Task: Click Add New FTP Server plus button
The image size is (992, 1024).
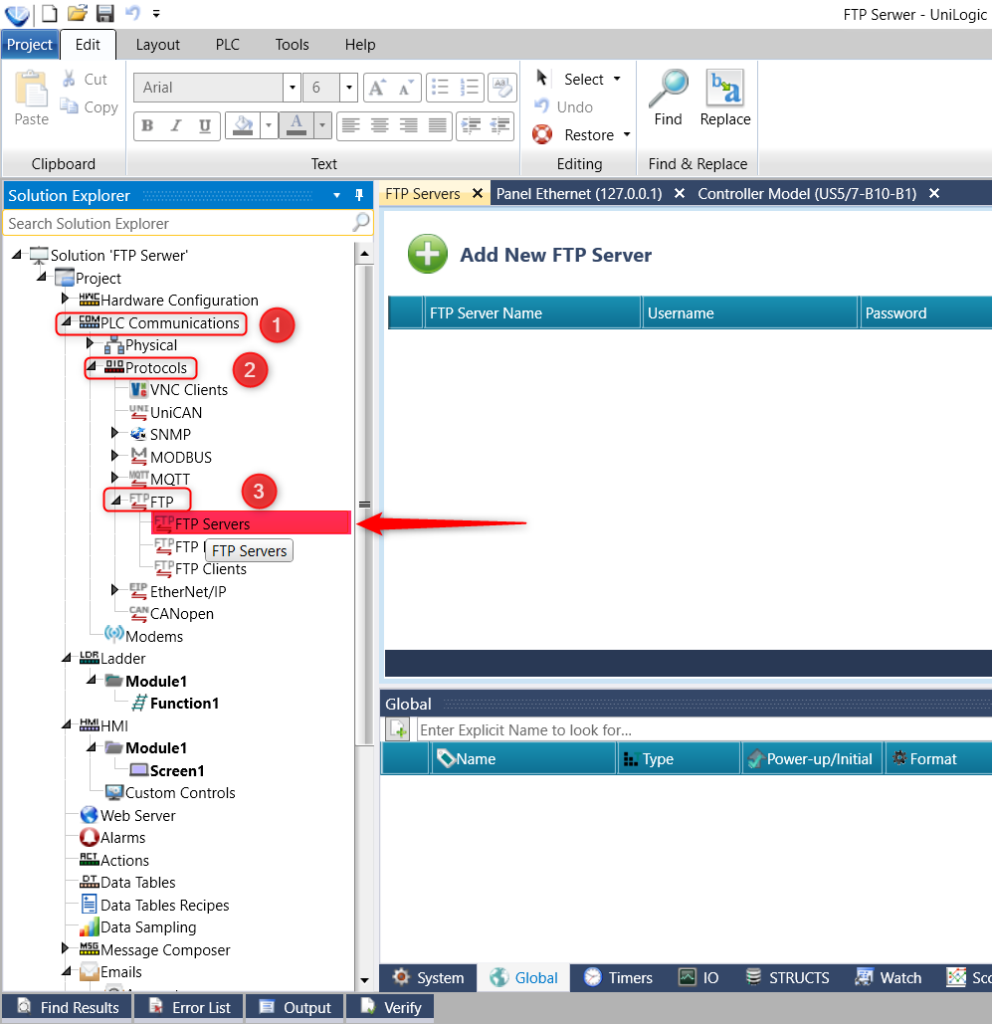Action: [428, 254]
